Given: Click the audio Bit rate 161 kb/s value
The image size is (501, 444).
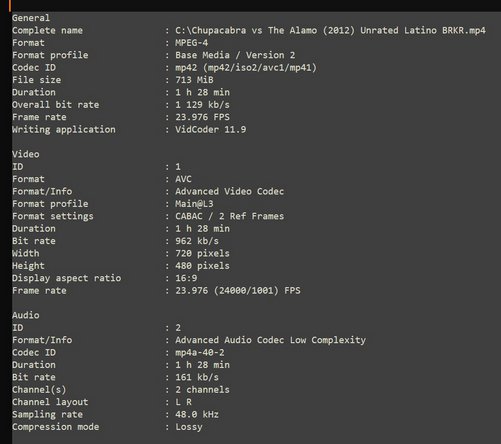Looking at the screenshot, I should [x=197, y=377].
